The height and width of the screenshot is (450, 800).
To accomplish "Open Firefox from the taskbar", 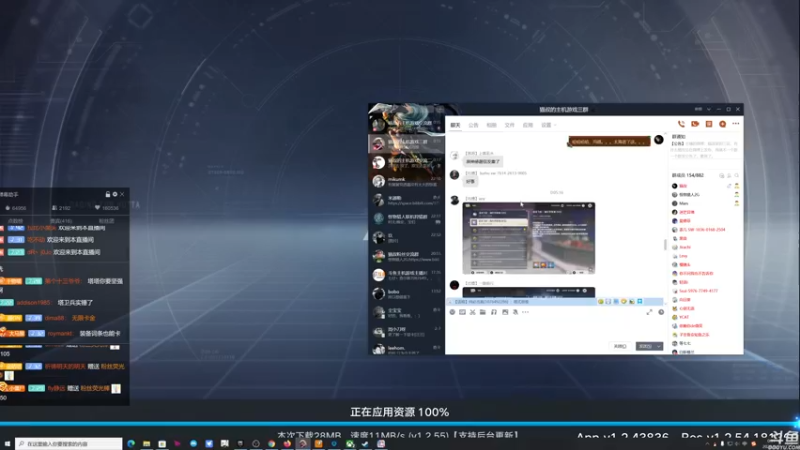I will tap(287, 444).
